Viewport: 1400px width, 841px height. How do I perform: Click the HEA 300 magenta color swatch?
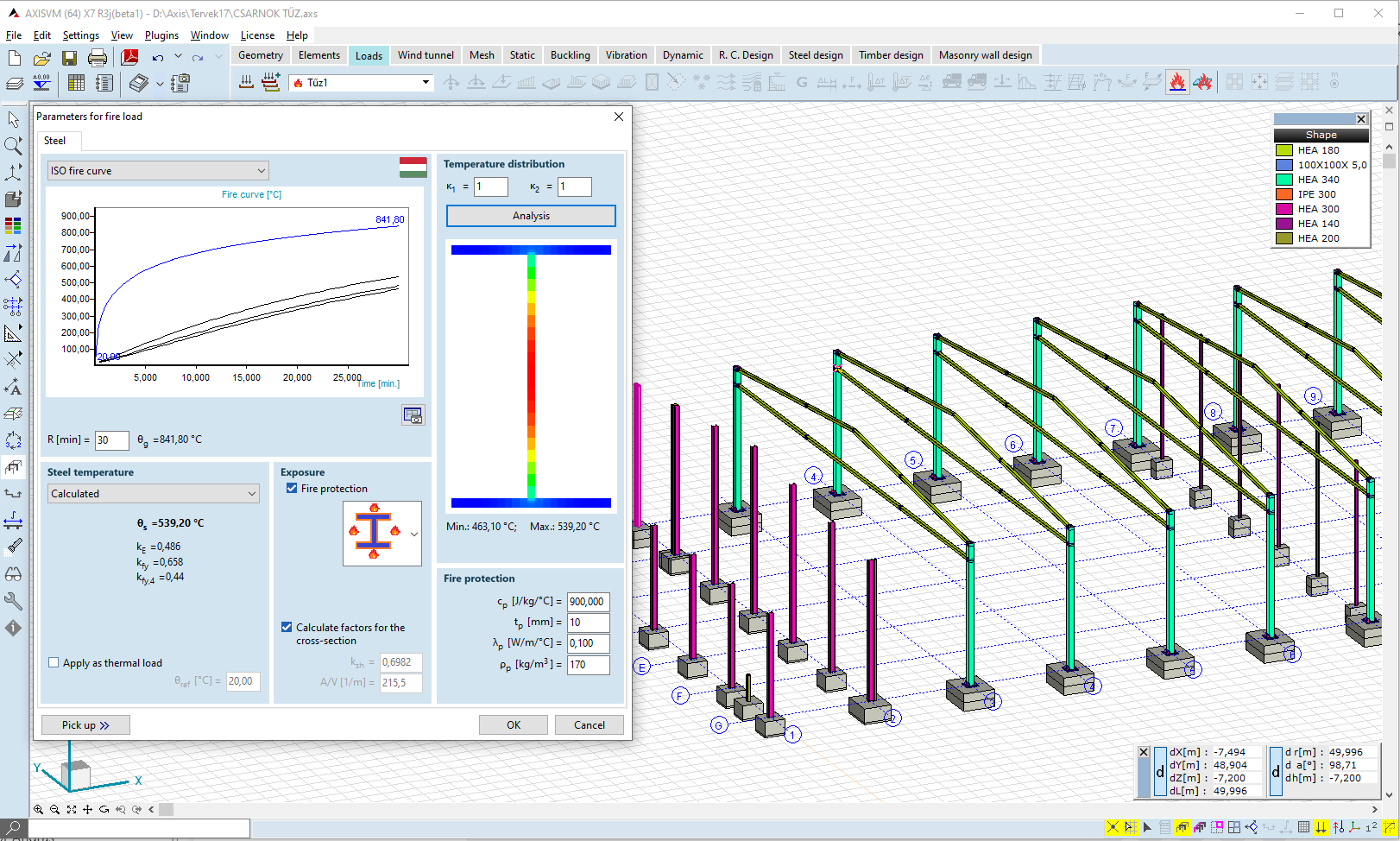pyautogui.click(x=1284, y=209)
